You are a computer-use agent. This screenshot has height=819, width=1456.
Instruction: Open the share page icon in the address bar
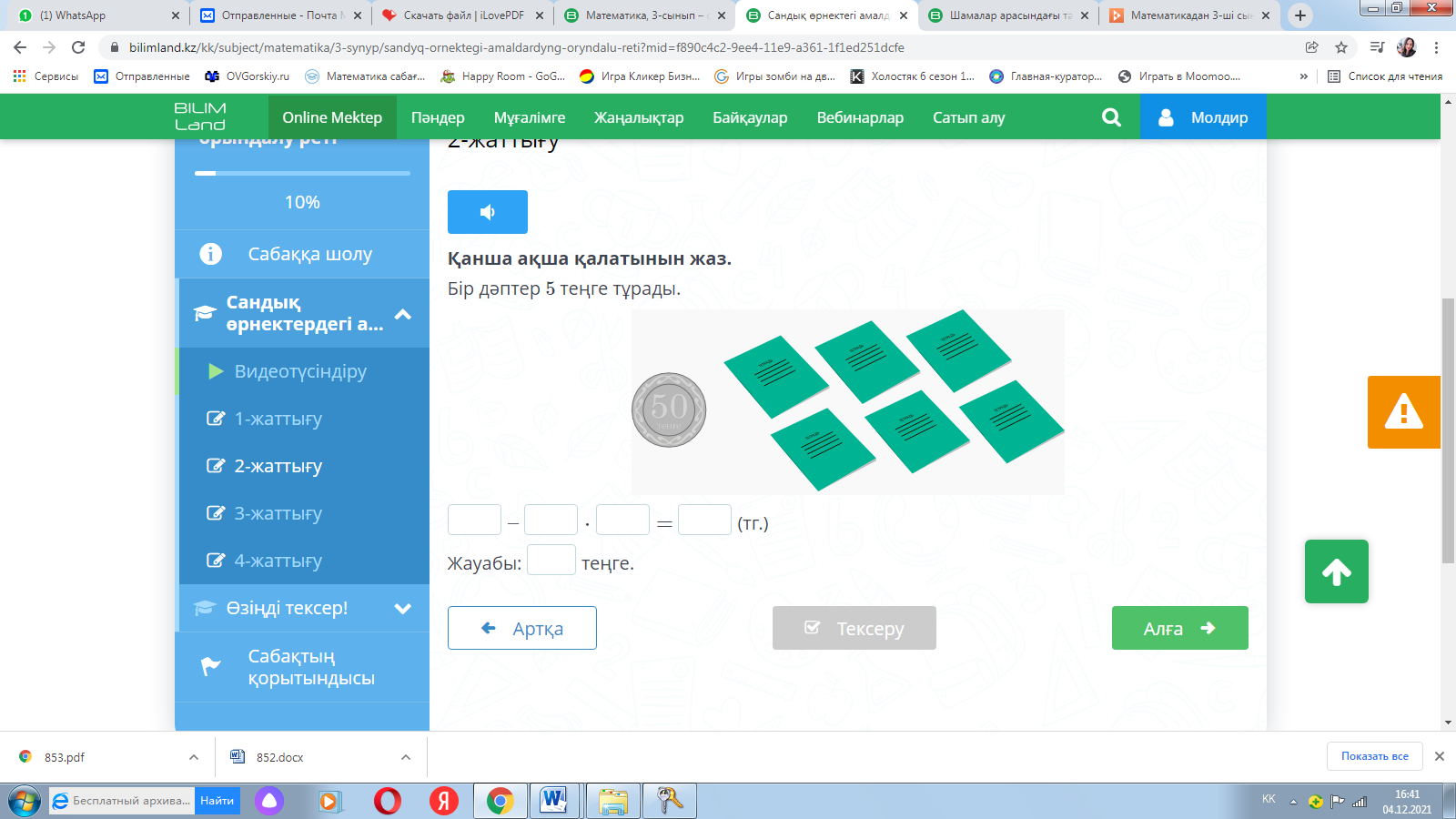coord(1311,47)
